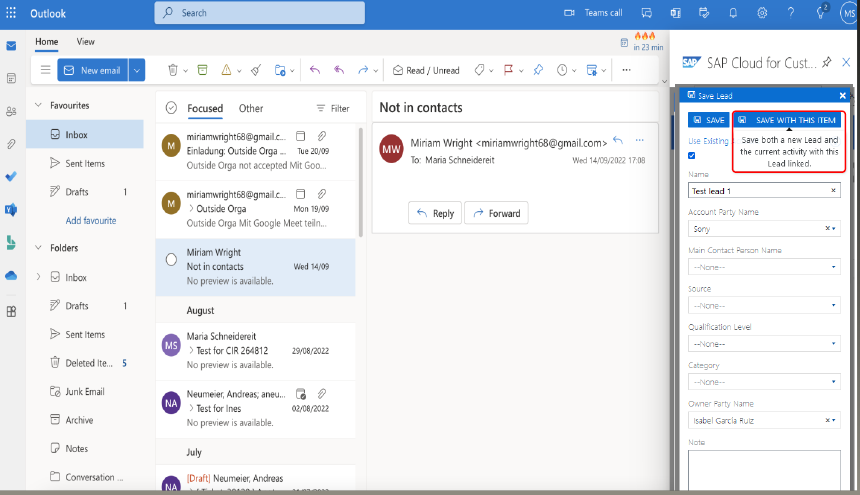This screenshot has width=860, height=495.
Task: Open People in left rail
Action: (x=11, y=111)
